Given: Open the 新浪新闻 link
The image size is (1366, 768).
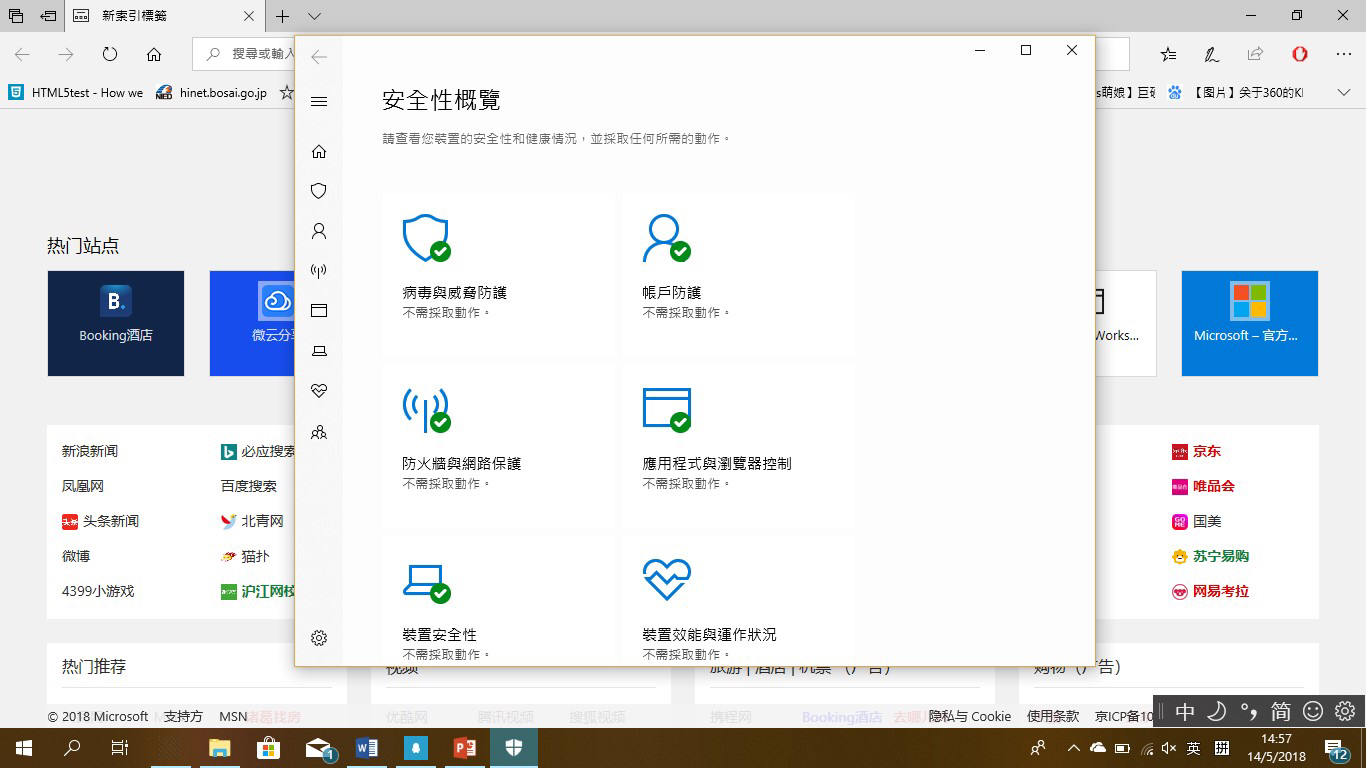Looking at the screenshot, I should pos(90,451).
